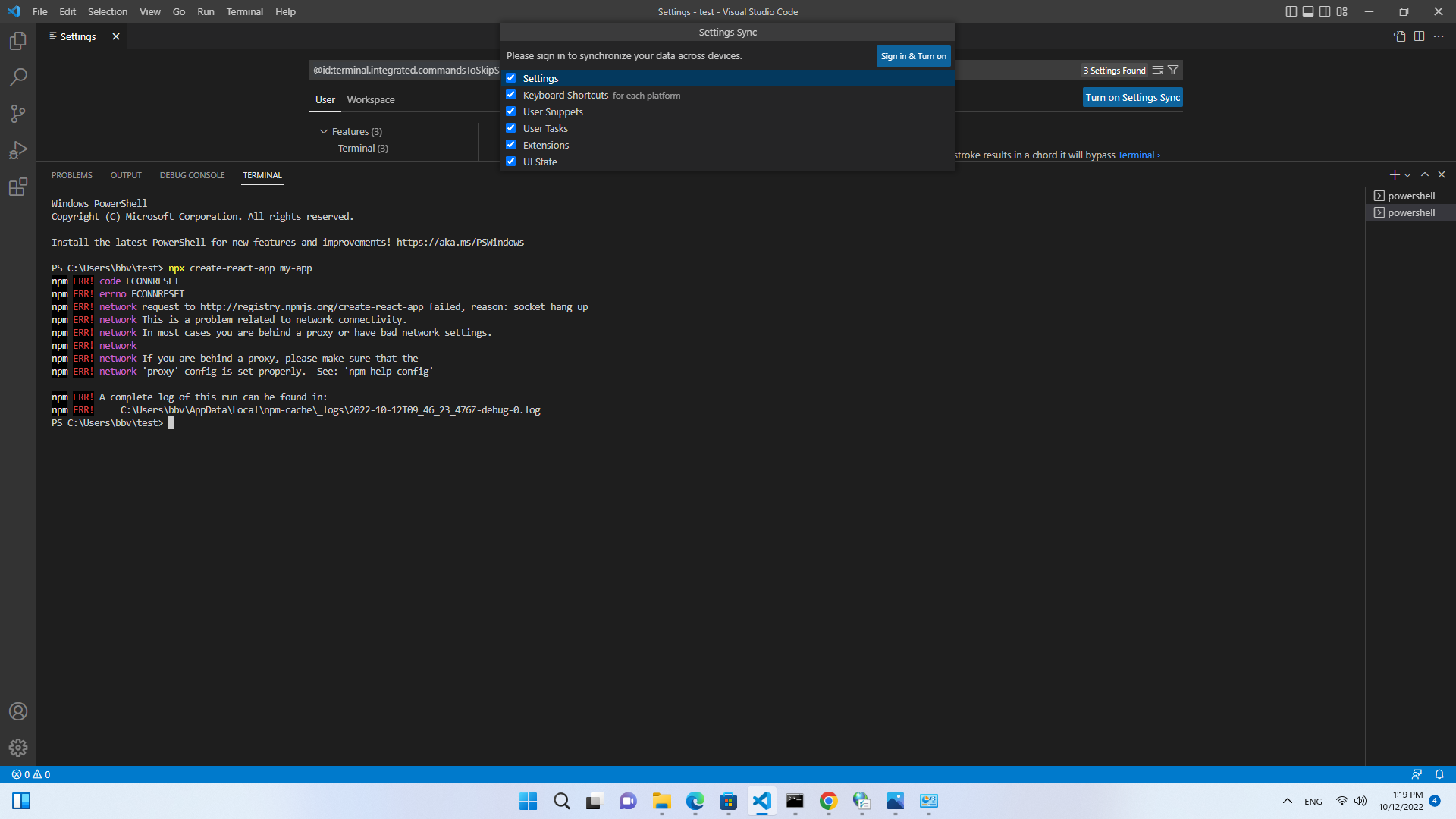Open the settings filter funnel
The width and height of the screenshot is (1456, 819).
[1173, 70]
